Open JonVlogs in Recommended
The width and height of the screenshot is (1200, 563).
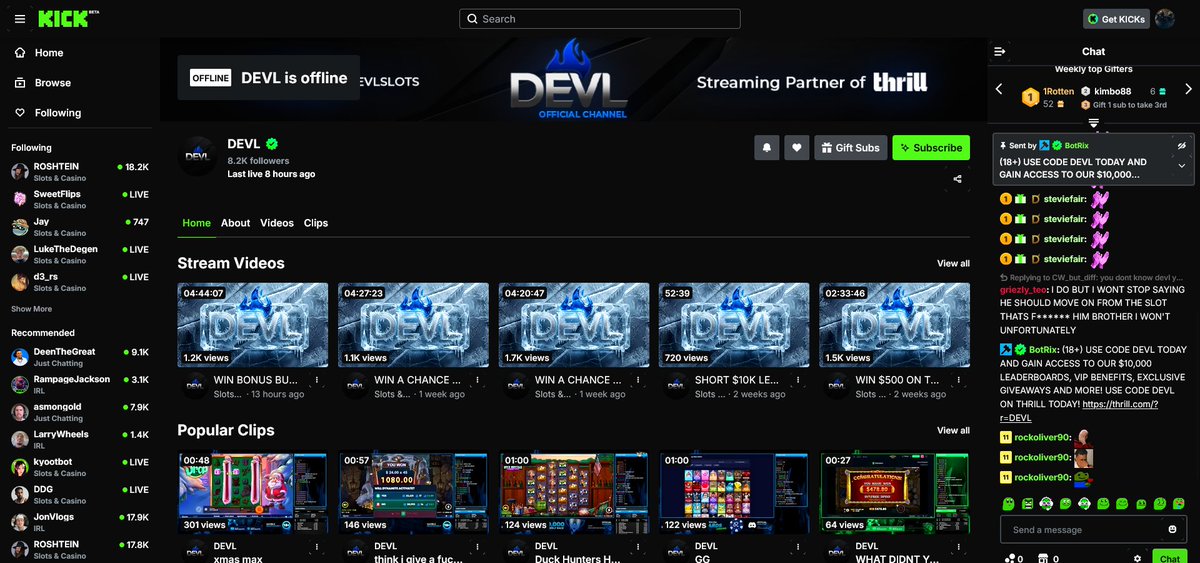coord(80,522)
